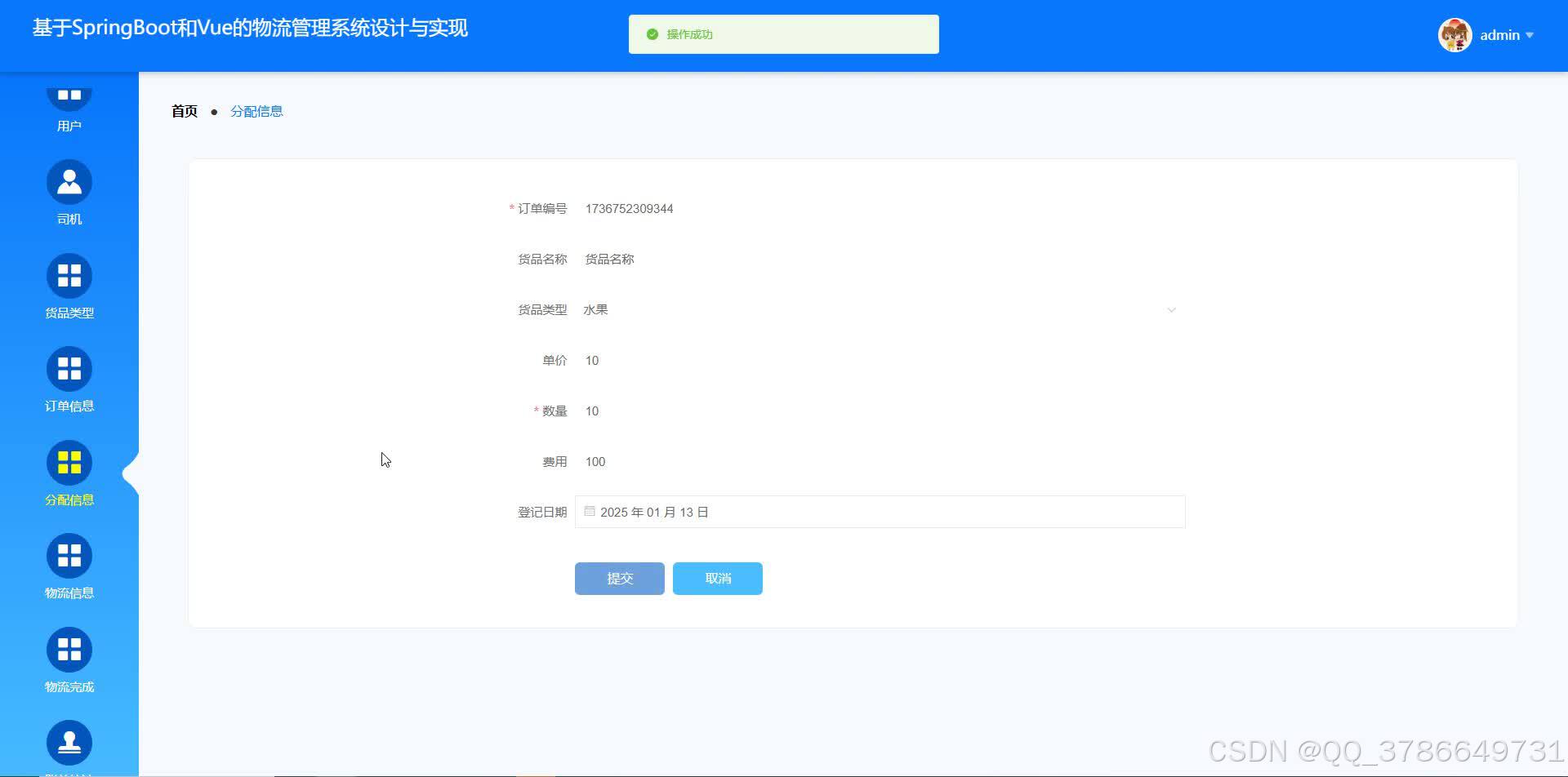Screen dimensions: 1568x777
Task: Click the admin avatar picture
Action: [1454, 35]
